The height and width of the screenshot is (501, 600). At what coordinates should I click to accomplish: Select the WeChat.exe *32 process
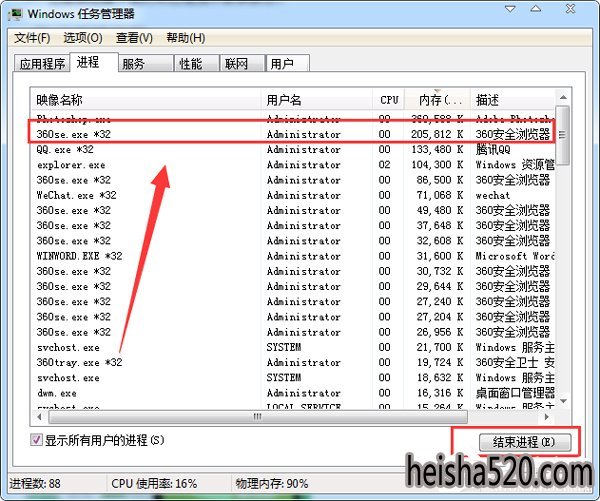pos(293,195)
